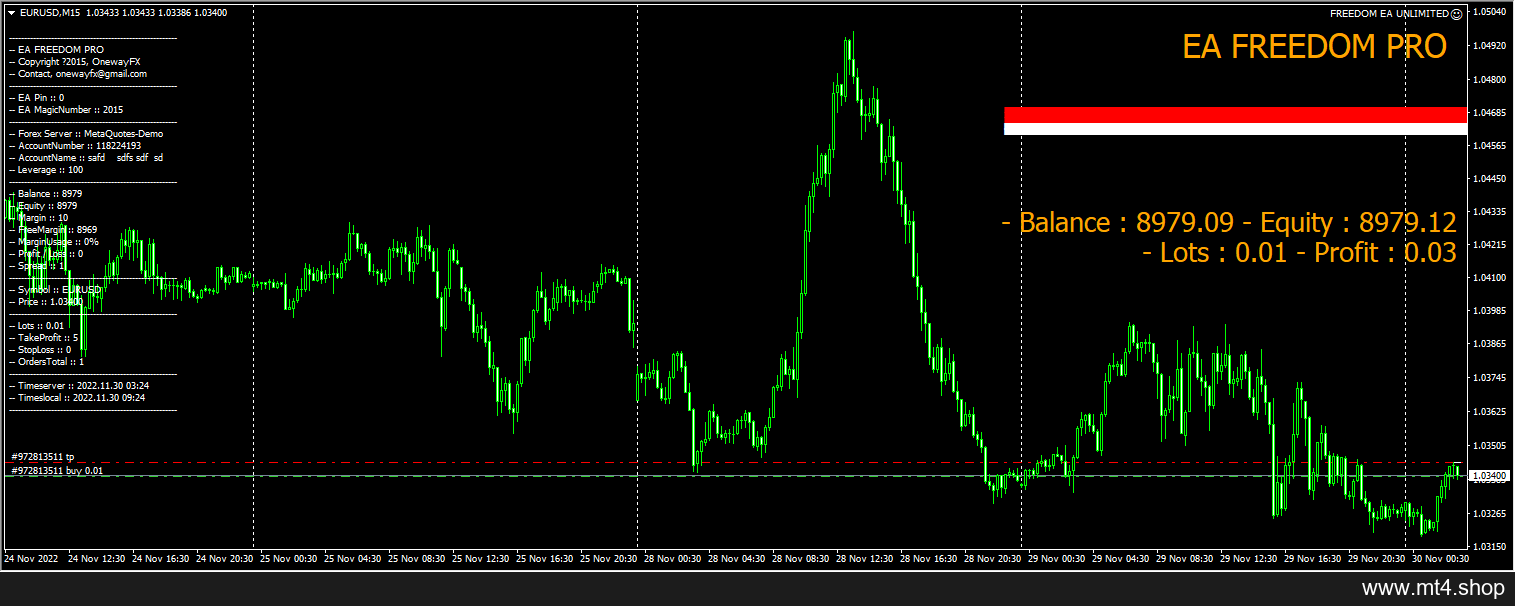Image resolution: width=1515 pixels, height=606 pixels.
Task: Click the orange Lots : 0.01 - Profit line
Action: pyautogui.click(x=1299, y=253)
